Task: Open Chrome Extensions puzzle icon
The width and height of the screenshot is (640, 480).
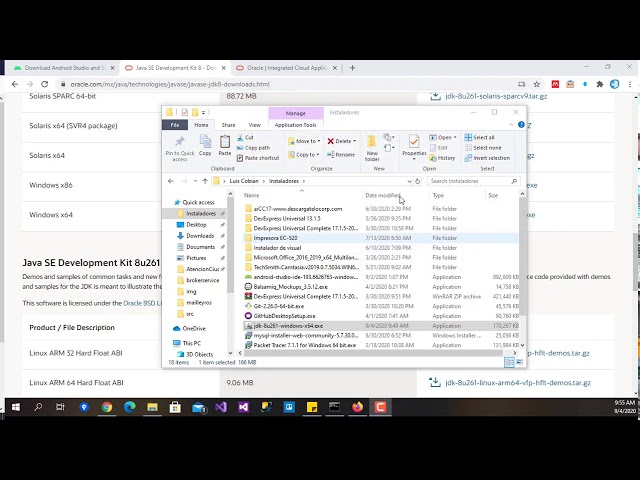Action: [x=600, y=84]
